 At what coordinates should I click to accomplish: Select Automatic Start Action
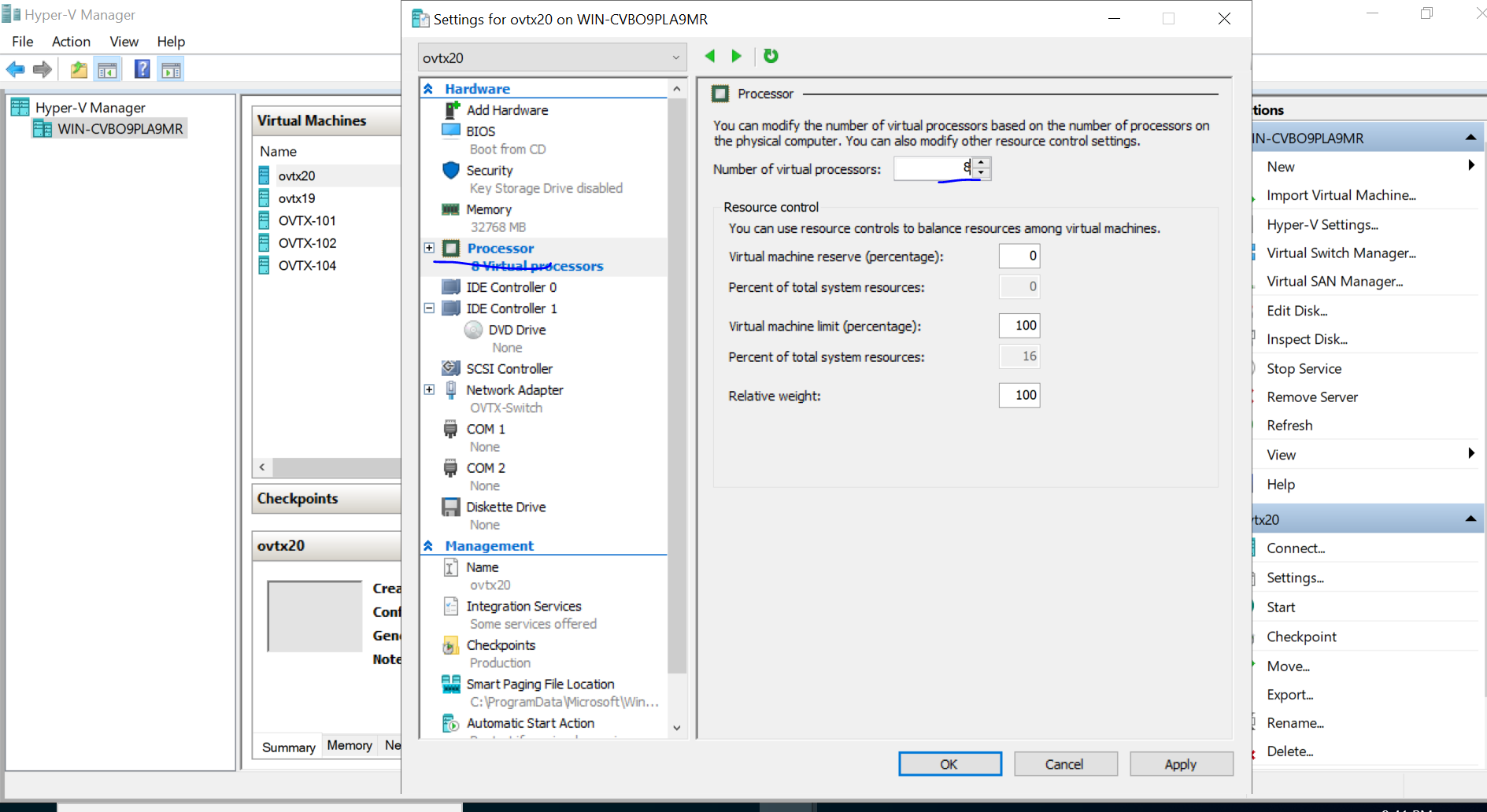531,723
